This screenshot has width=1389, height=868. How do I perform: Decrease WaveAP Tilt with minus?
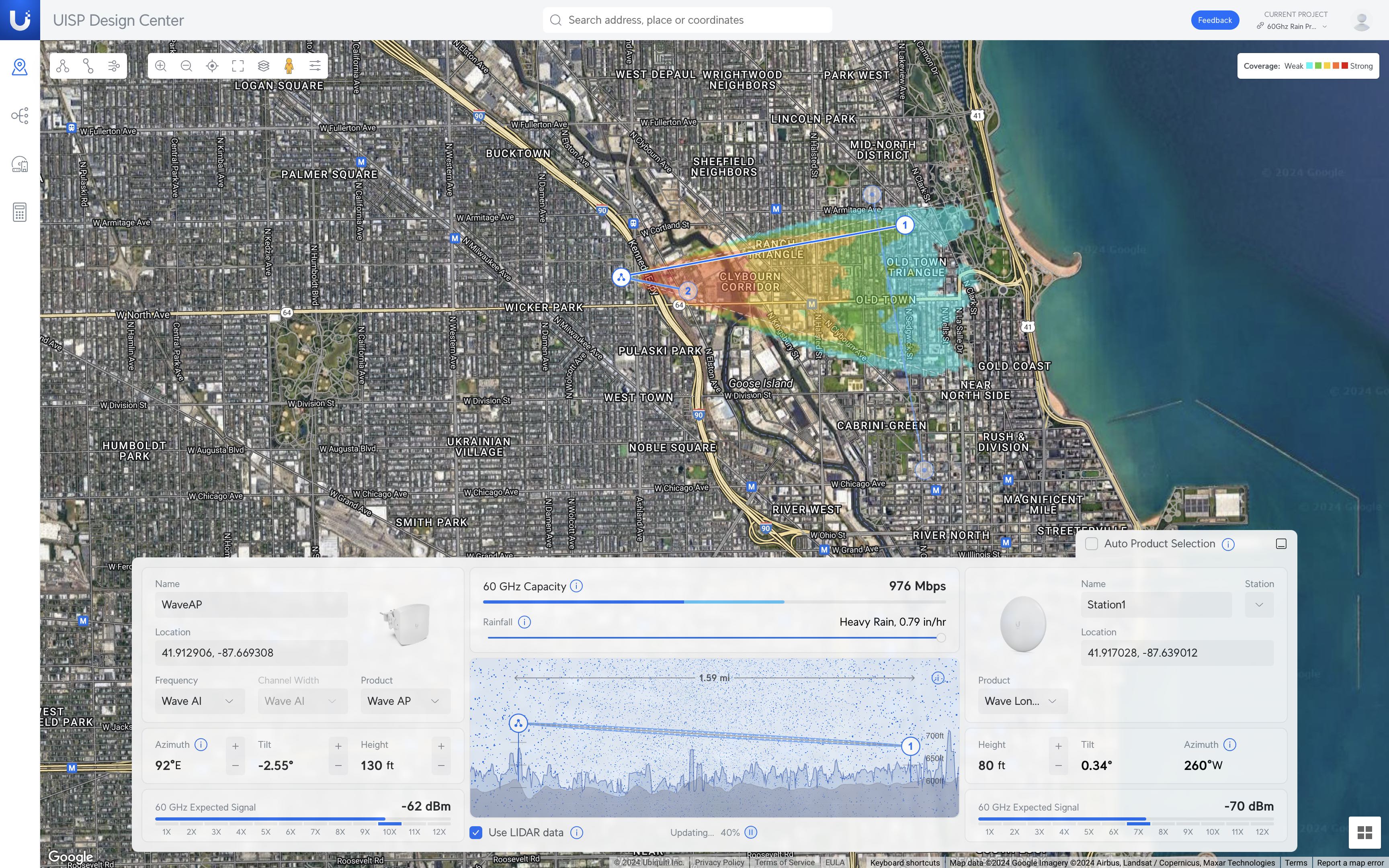[338, 766]
